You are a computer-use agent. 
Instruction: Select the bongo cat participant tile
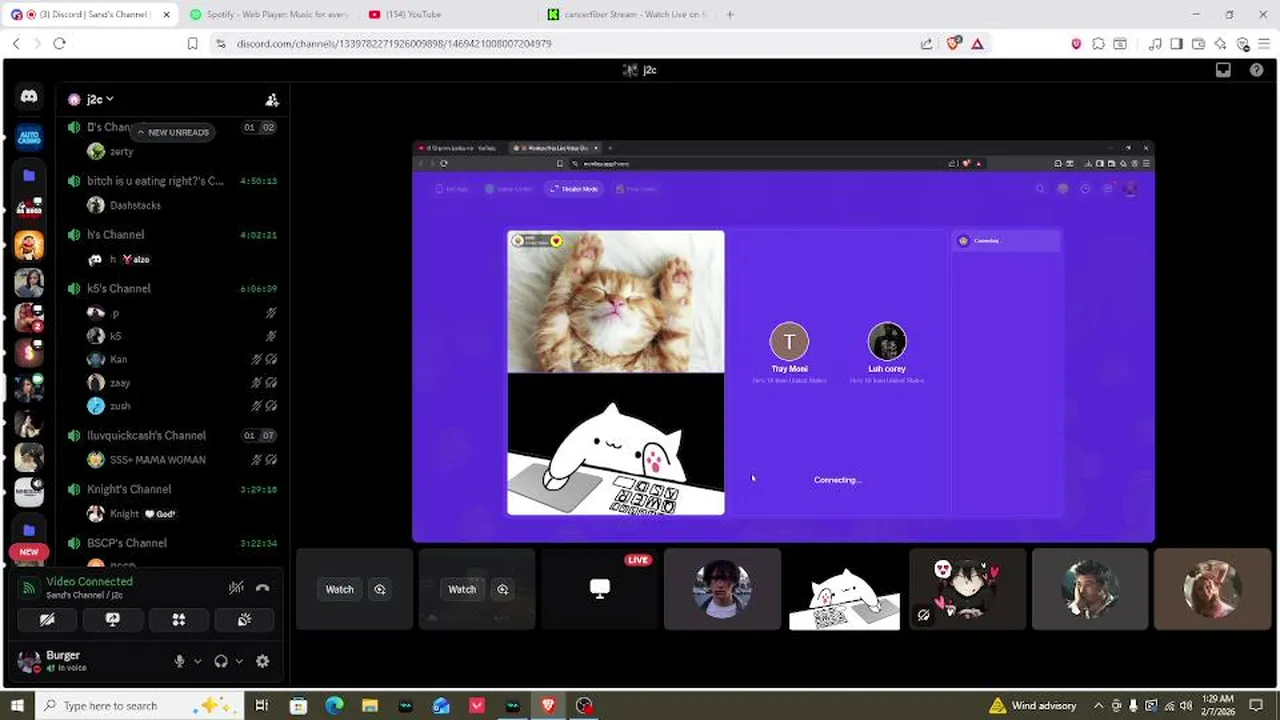pyautogui.click(x=845, y=589)
